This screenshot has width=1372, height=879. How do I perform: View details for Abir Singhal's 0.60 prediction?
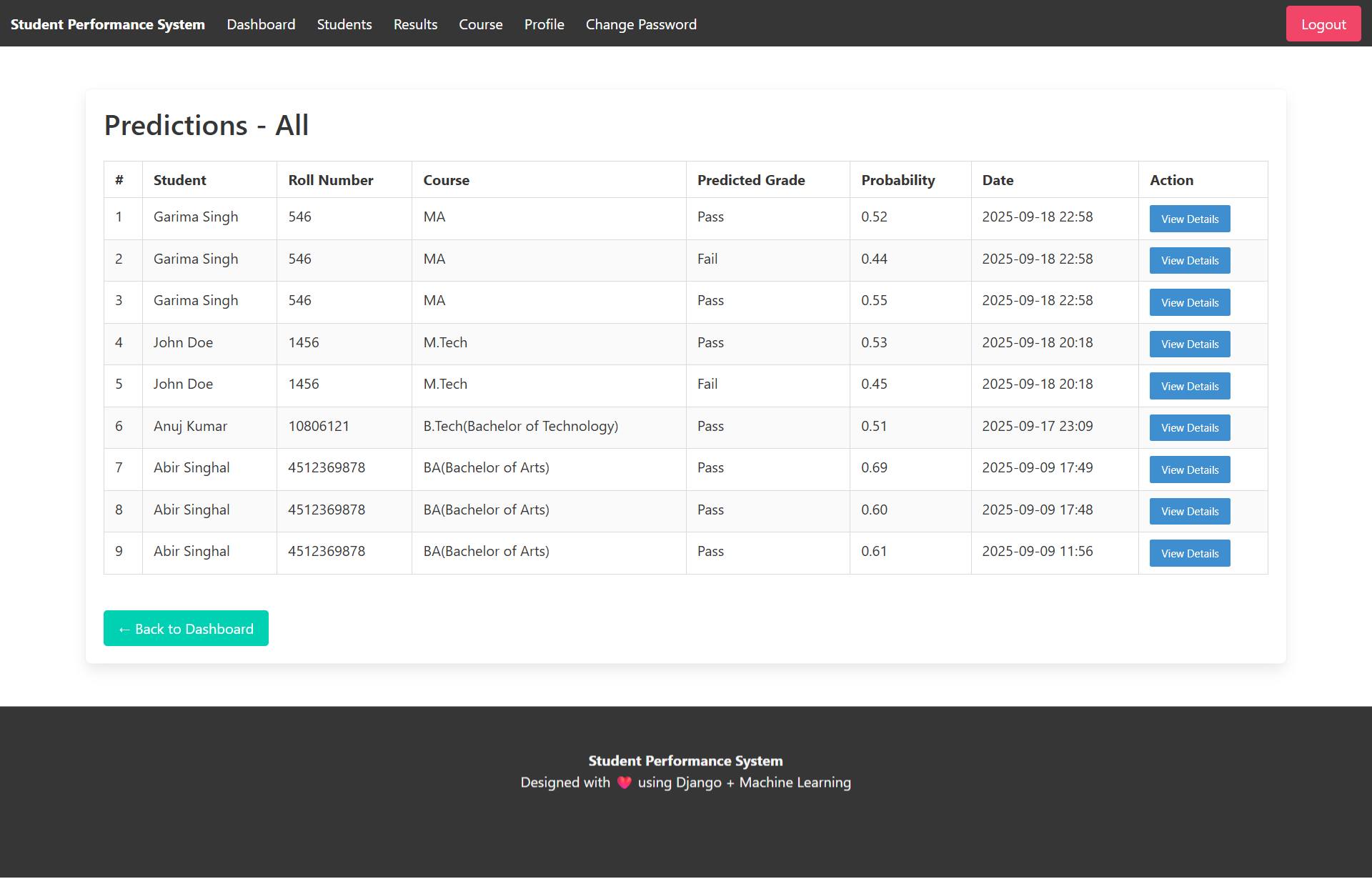pos(1189,511)
